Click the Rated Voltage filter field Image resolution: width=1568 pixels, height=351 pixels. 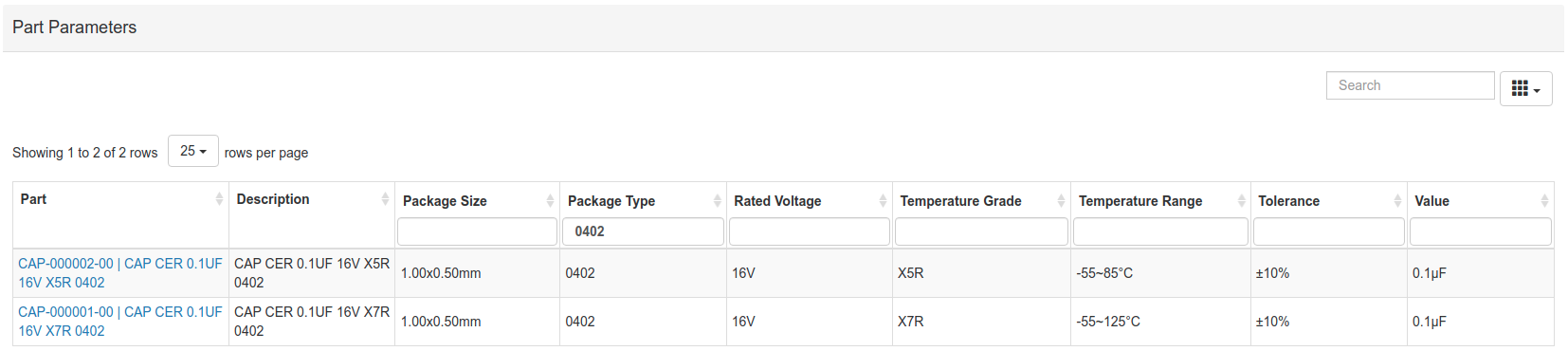pos(810,231)
